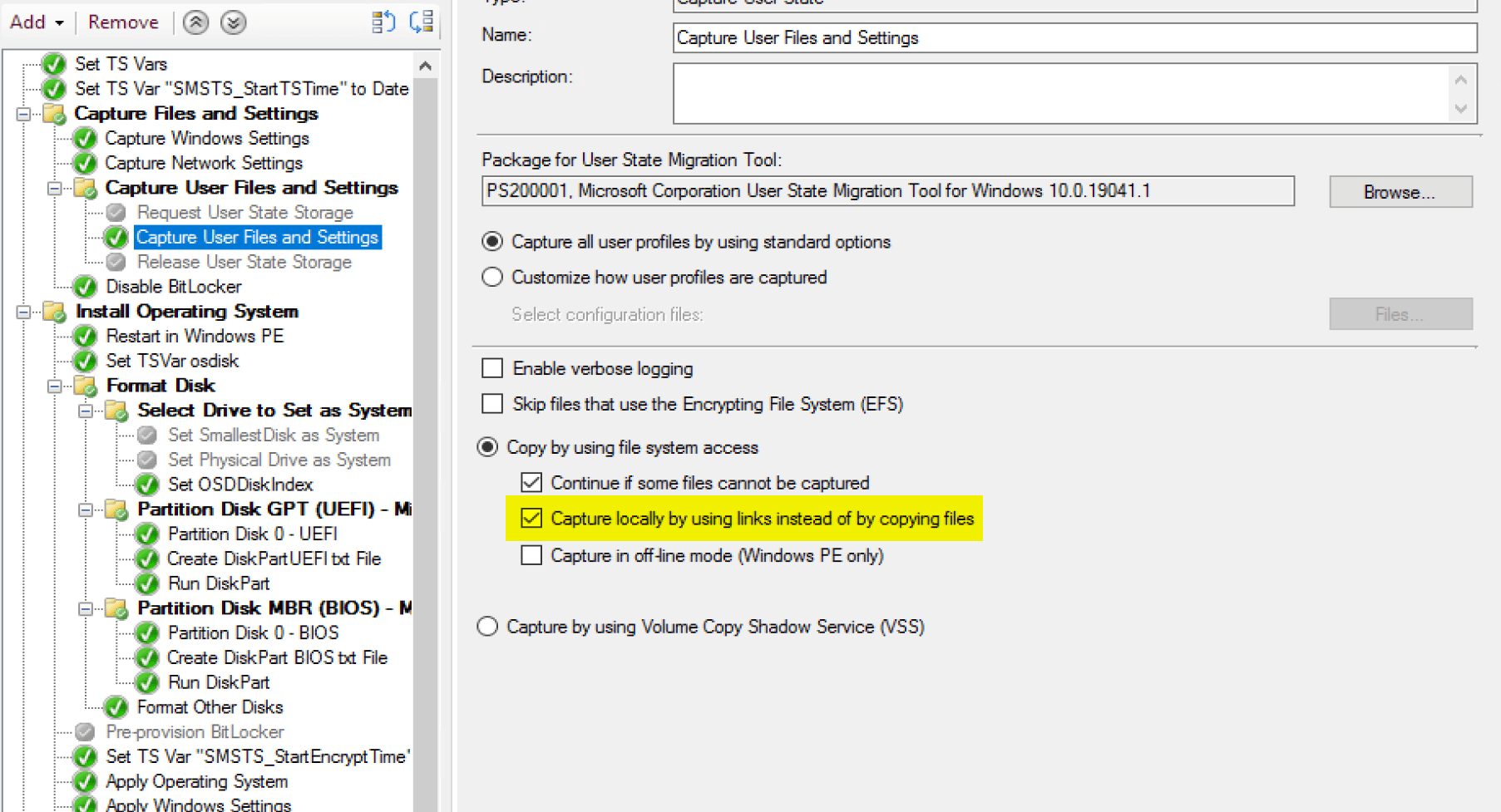The height and width of the screenshot is (812, 1501).
Task: Check Capture in off-line mode option
Action: [531, 555]
